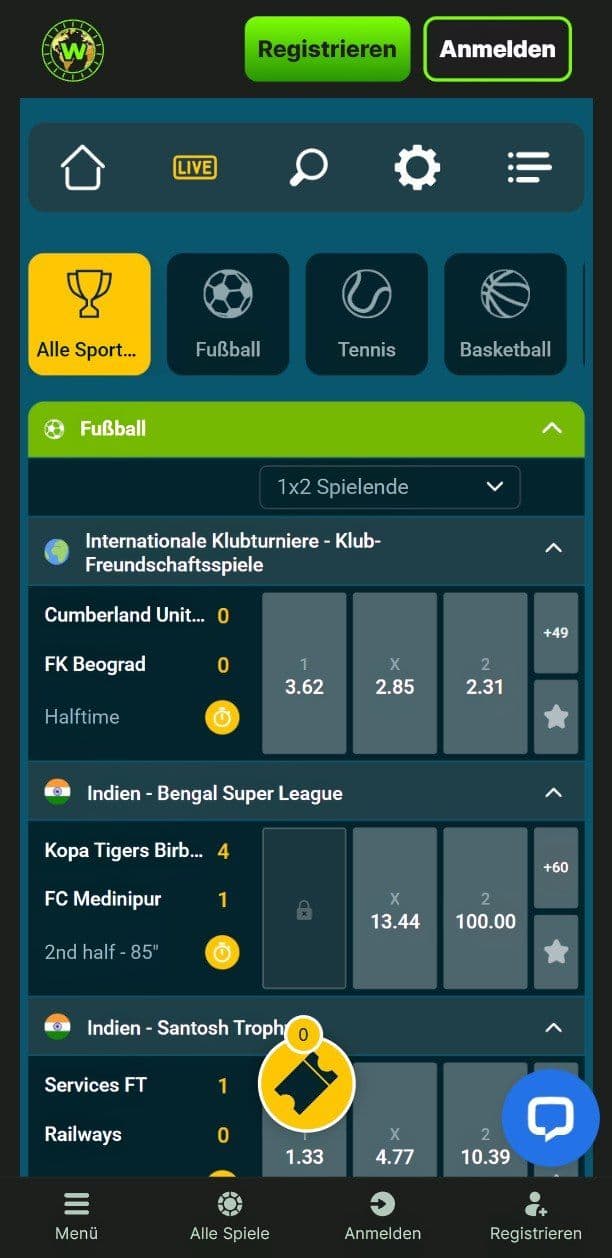Go to the home icon
Image resolution: width=612 pixels, height=1258 pixels.
[x=83, y=167]
